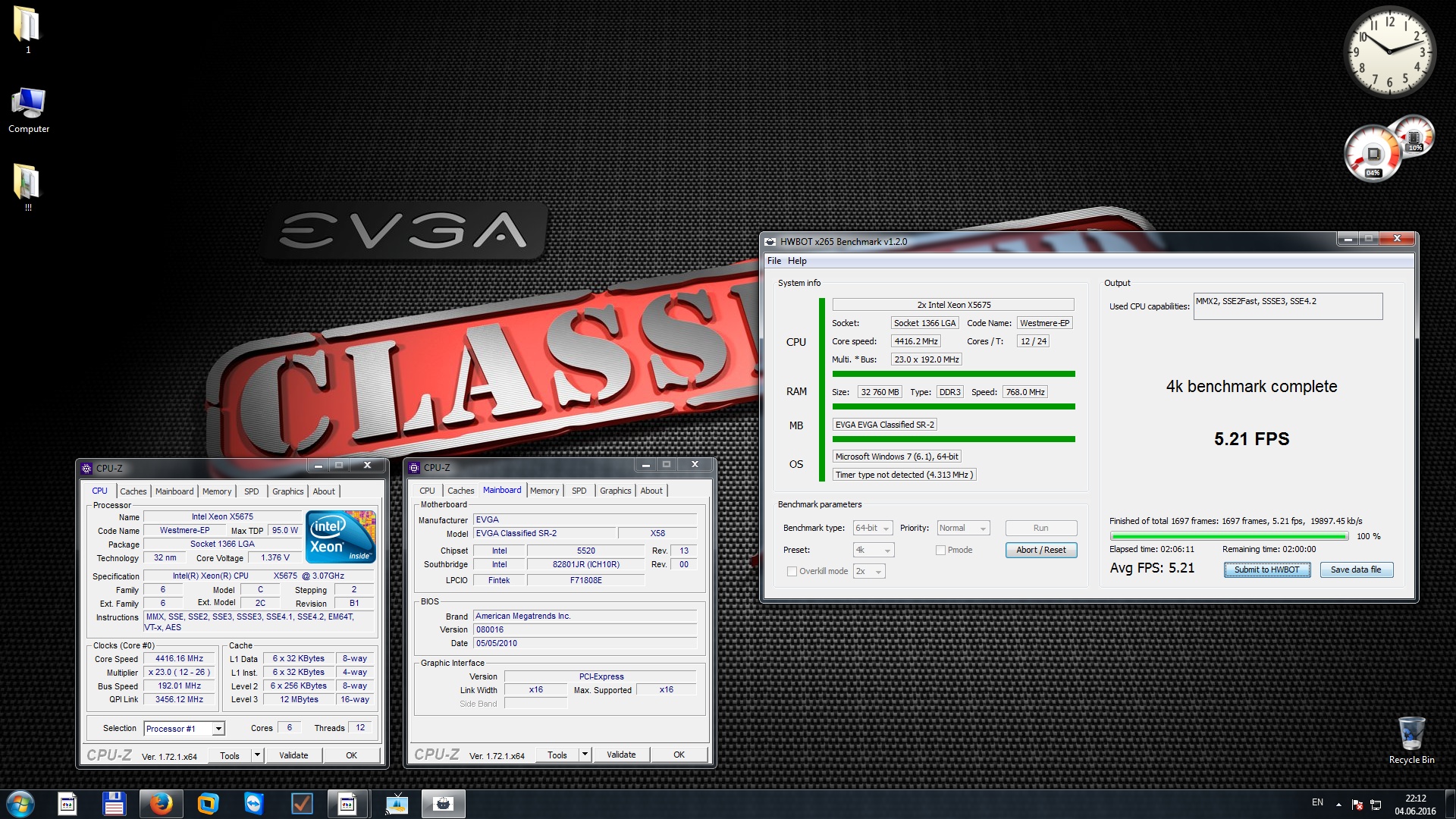Screen dimensions: 1456x819
Task: Open the HWBOT x265 taskbar button
Action: point(444,804)
